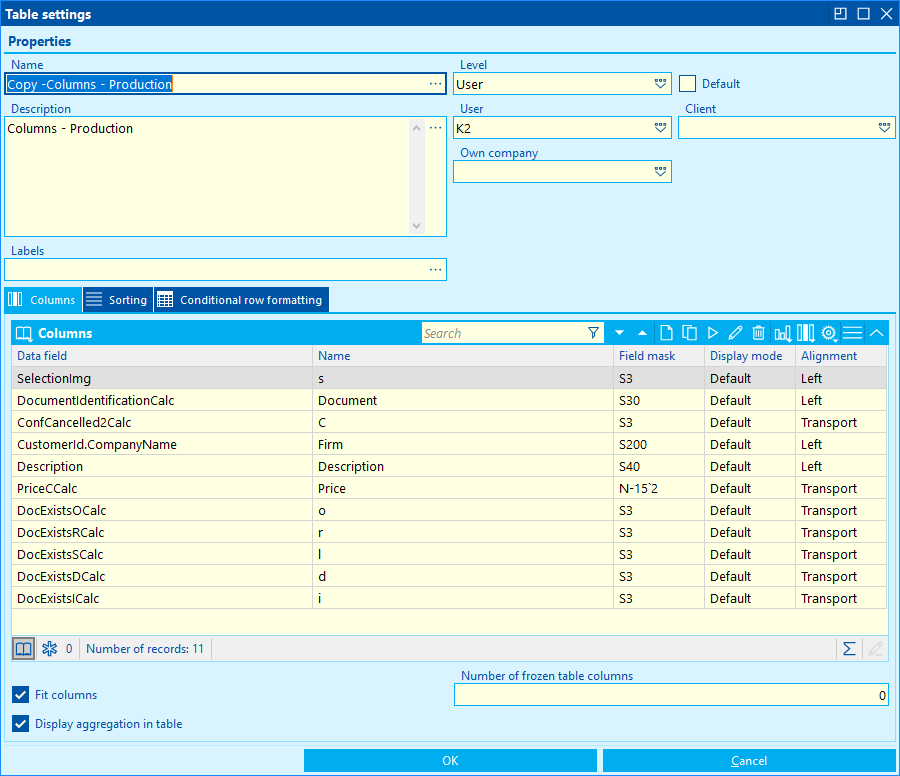The width and height of the screenshot is (900, 776).
Task: Click the trash Delete icon in Columns toolbar
Action: (x=758, y=333)
